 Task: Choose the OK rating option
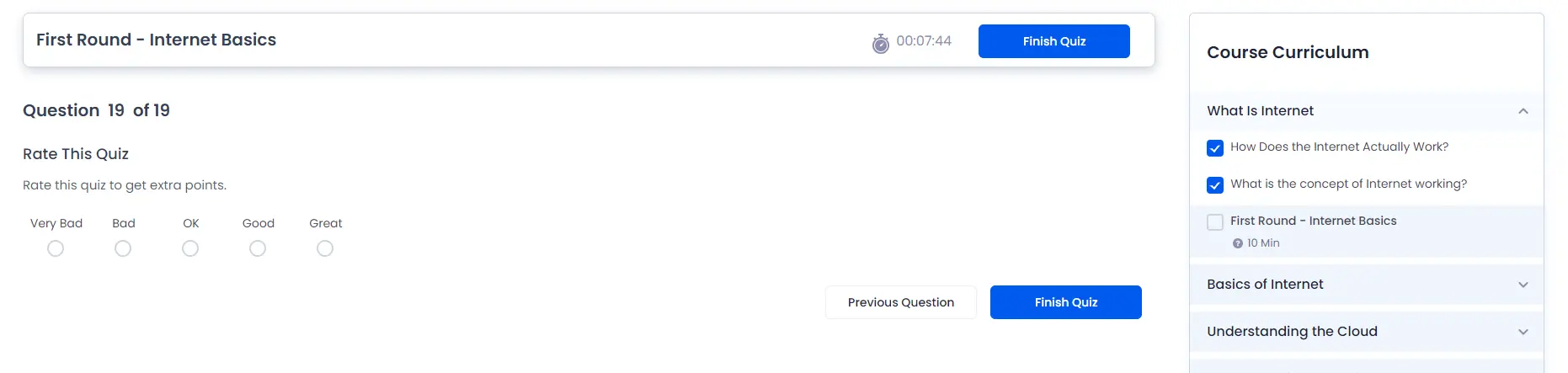(190, 248)
